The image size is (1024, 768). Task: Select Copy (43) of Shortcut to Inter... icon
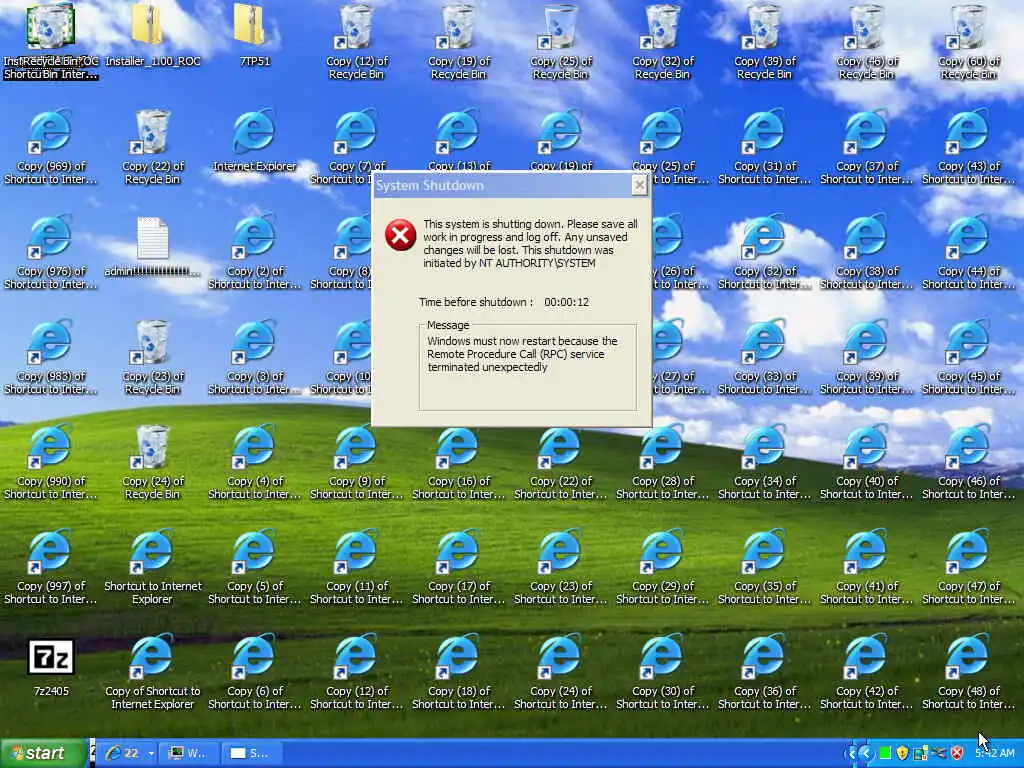point(968,148)
